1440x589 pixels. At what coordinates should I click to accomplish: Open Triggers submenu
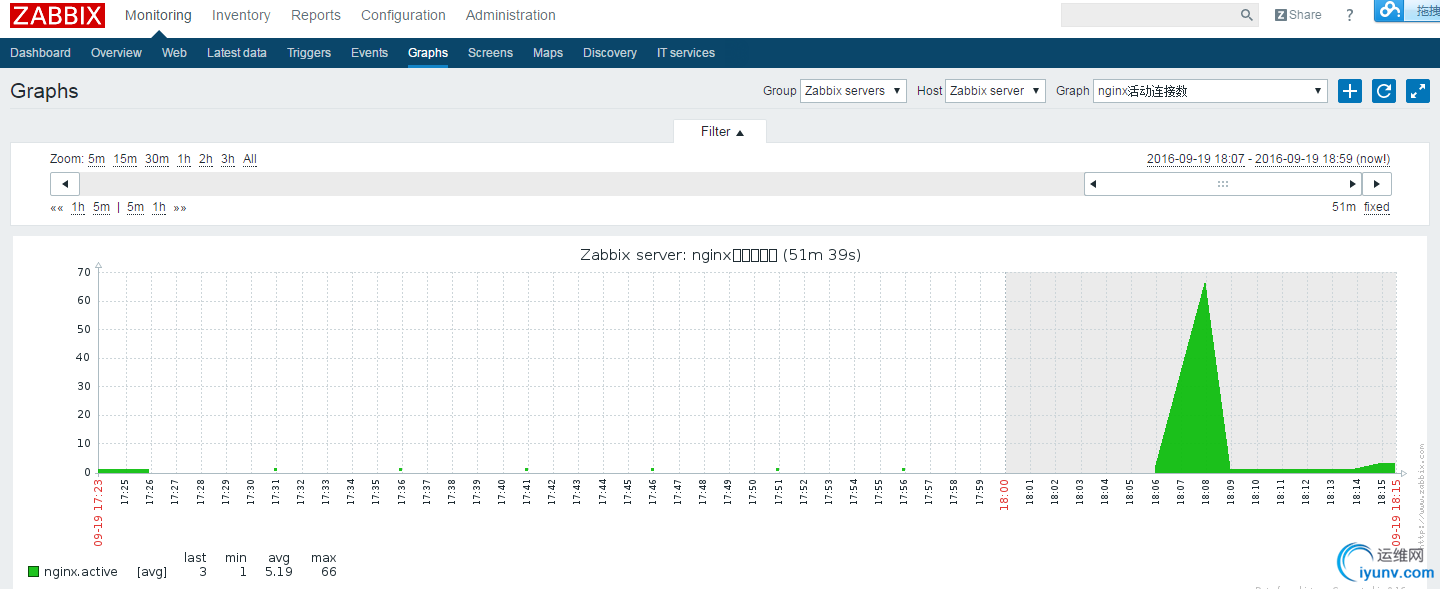(x=309, y=53)
